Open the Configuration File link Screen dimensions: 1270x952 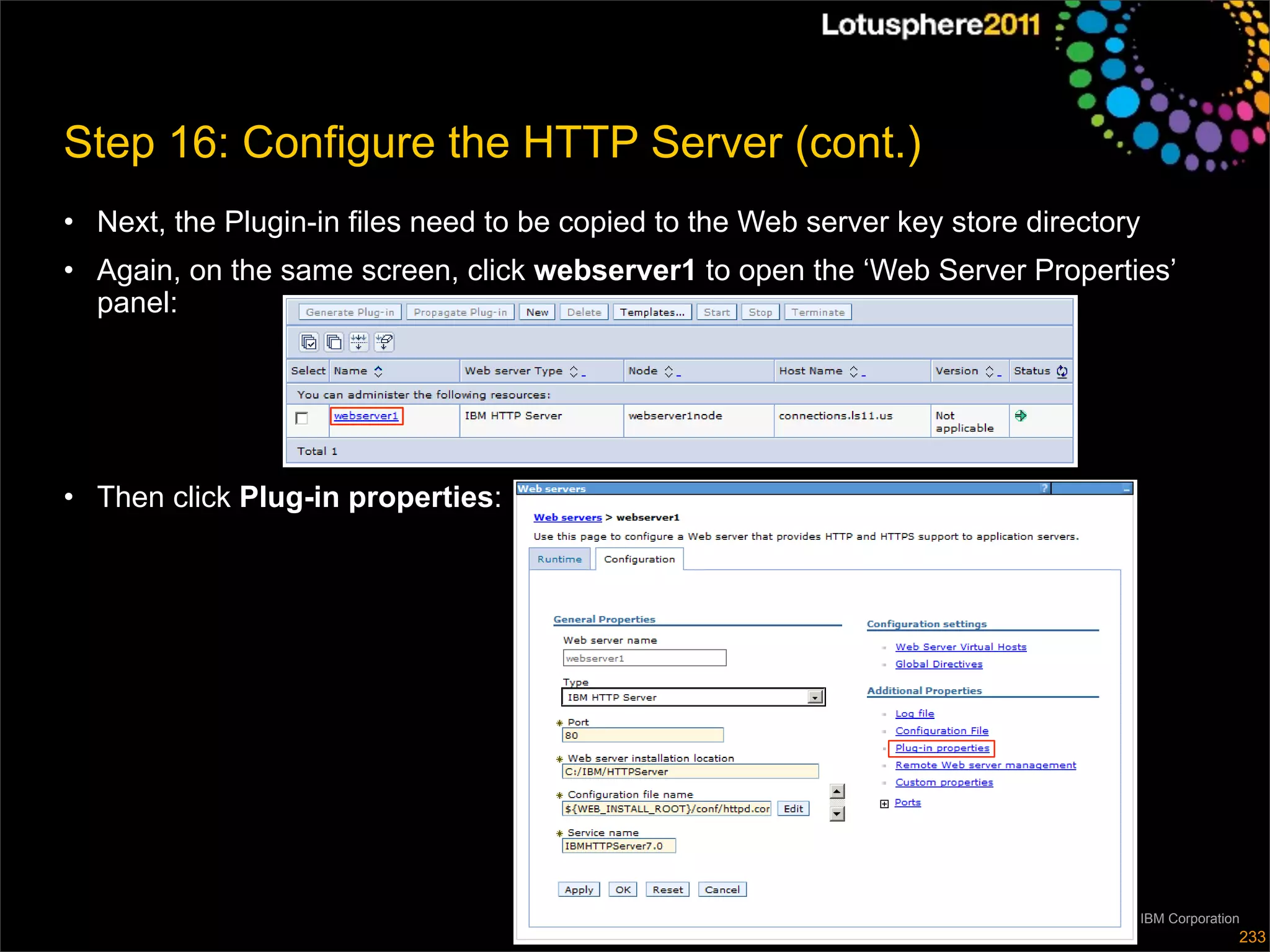[x=942, y=731]
